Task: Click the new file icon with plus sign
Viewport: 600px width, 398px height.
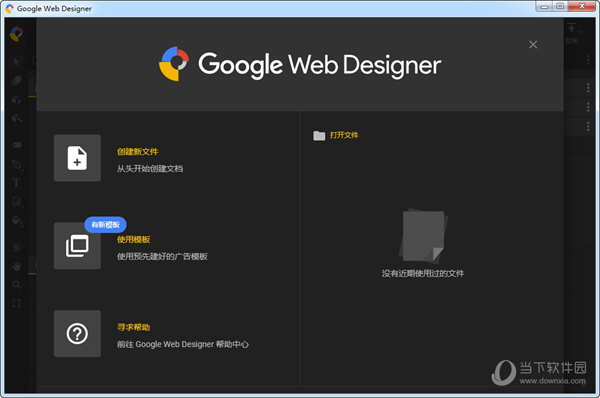Action: coord(77,158)
